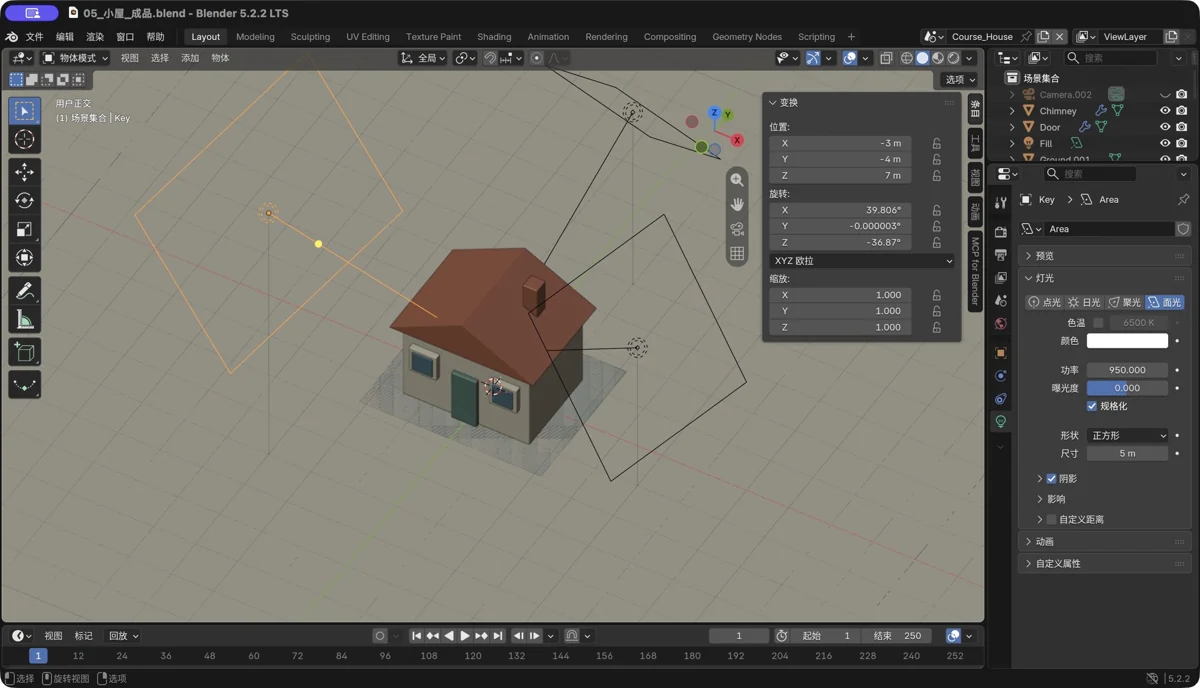Click the pan hand icon in viewport
The image size is (1200, 688).
click(737, 204)
